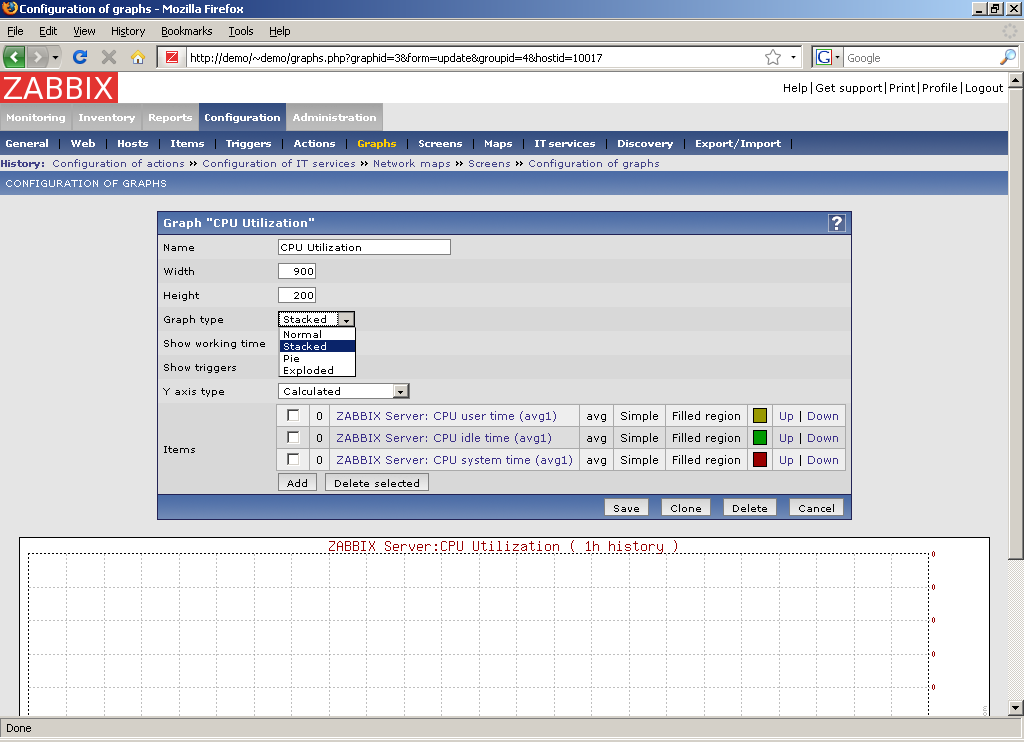The height and width of the screenshot is (742, 1024).
Task: Click the graph Name input field
Action: click(x=364, y=247)
